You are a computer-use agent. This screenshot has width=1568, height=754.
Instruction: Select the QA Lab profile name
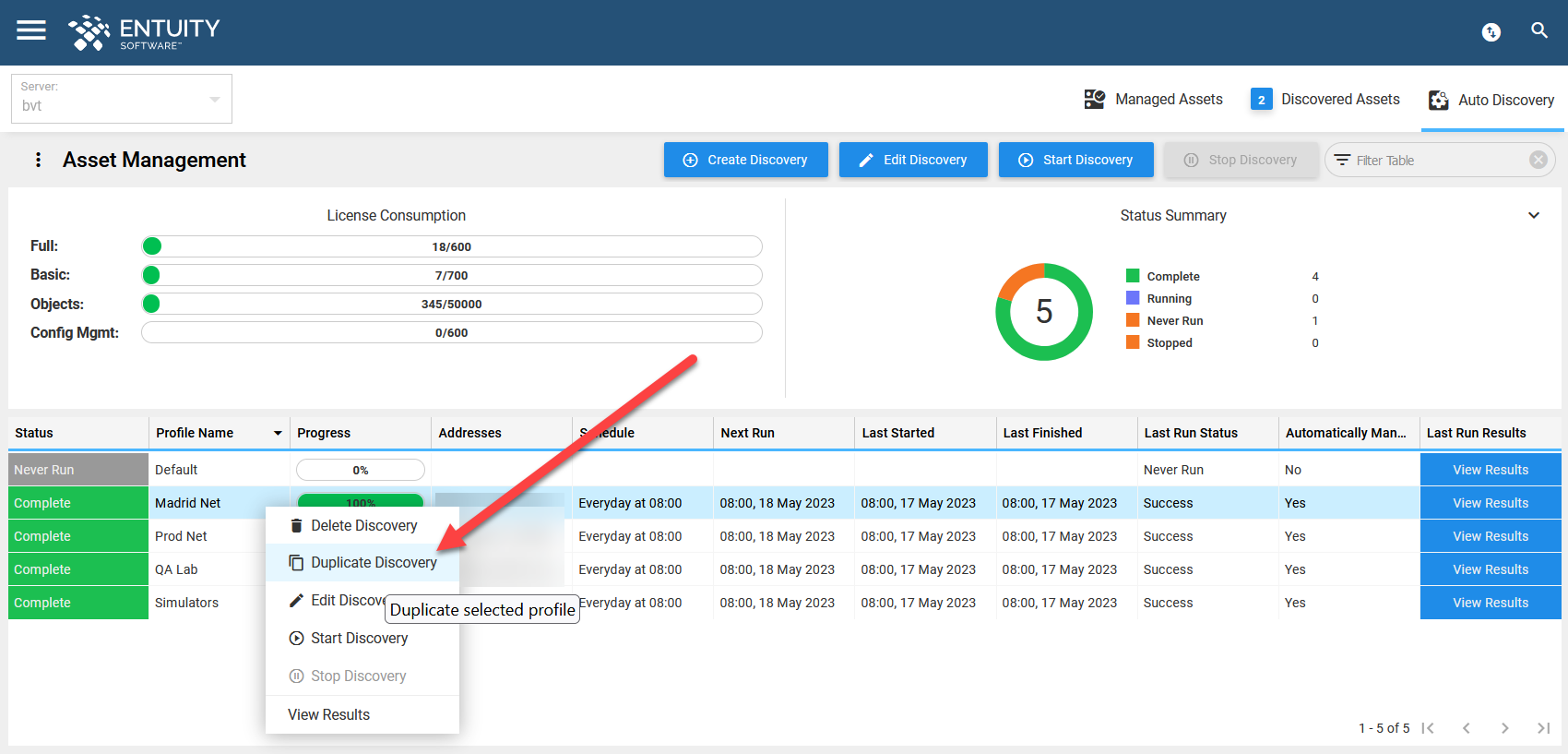[x=176, y=569]
